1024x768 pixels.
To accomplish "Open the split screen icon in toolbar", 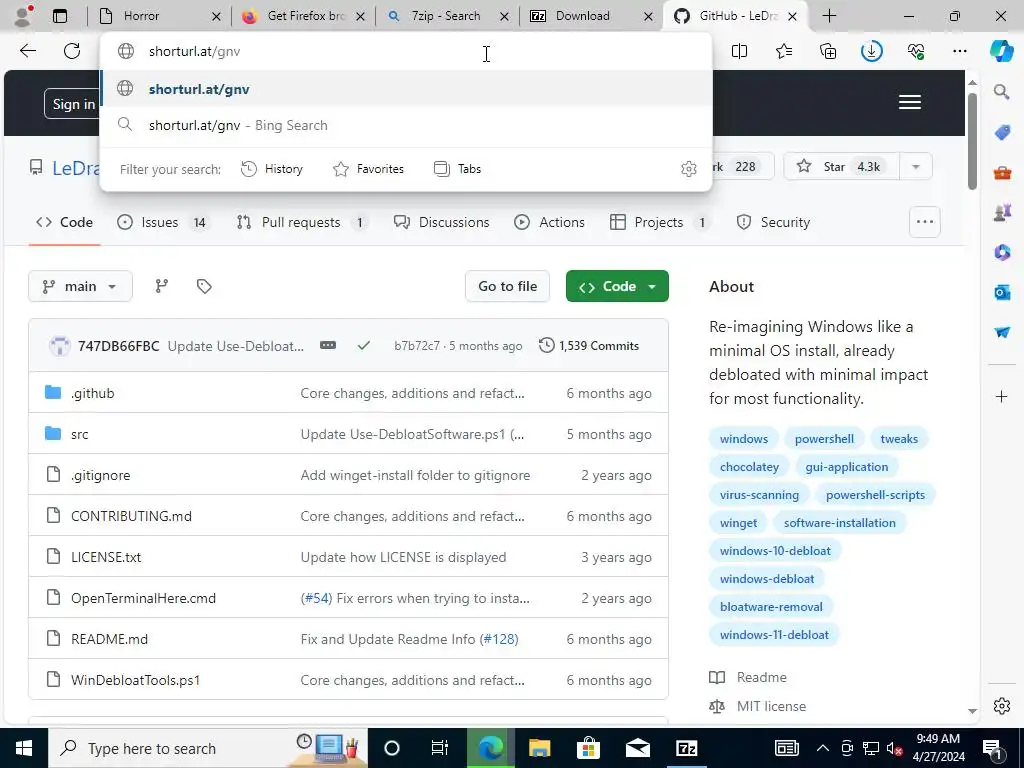I will point(739,51).
